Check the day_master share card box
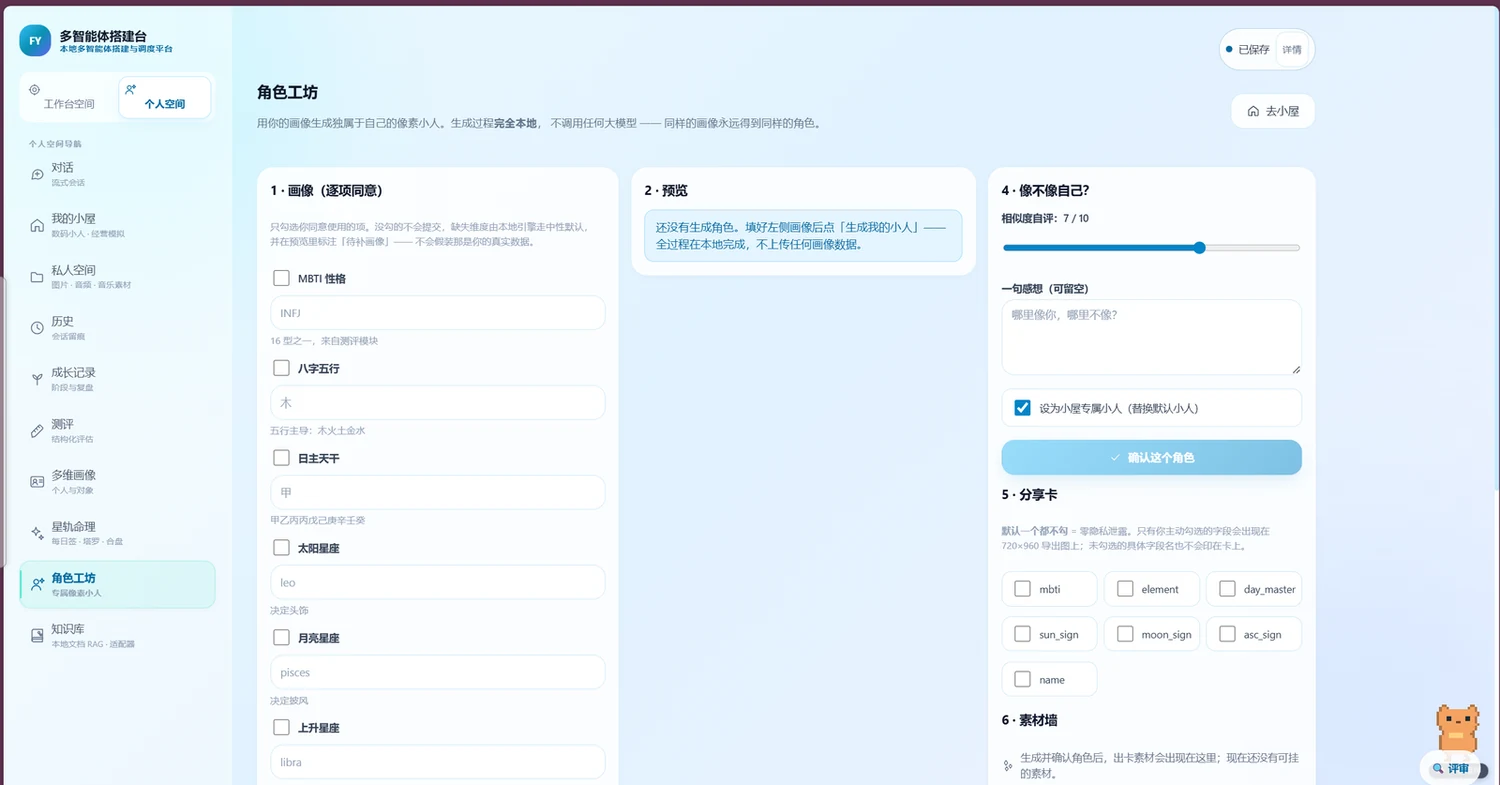Image resolution: width=1500 pixels, height=785 pixels. point(1227,589)
